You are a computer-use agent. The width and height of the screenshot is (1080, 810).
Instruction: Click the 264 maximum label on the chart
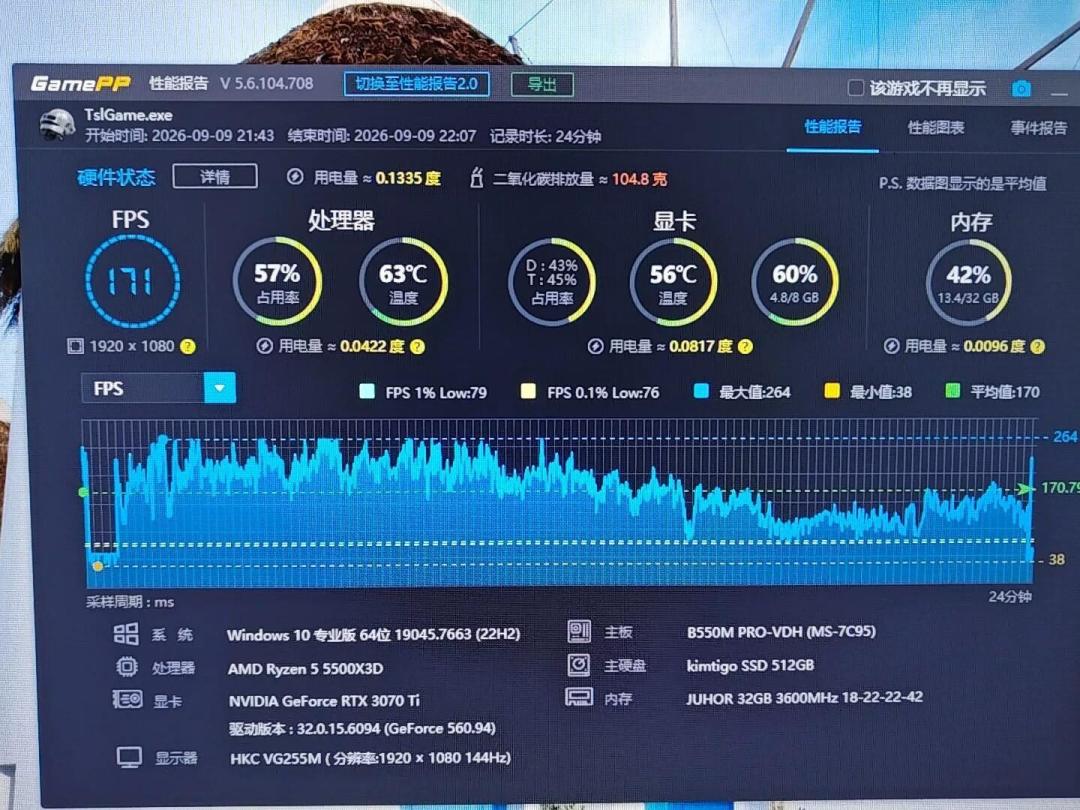point(1064,437)
